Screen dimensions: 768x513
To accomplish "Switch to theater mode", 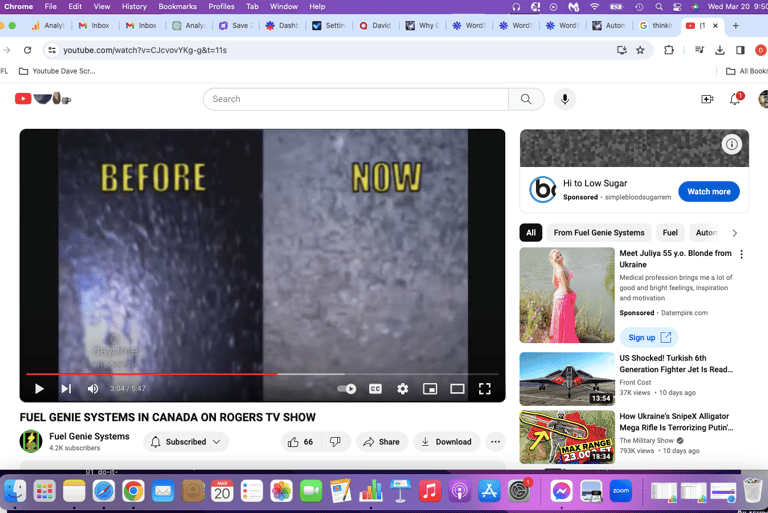I will (457, 389).
